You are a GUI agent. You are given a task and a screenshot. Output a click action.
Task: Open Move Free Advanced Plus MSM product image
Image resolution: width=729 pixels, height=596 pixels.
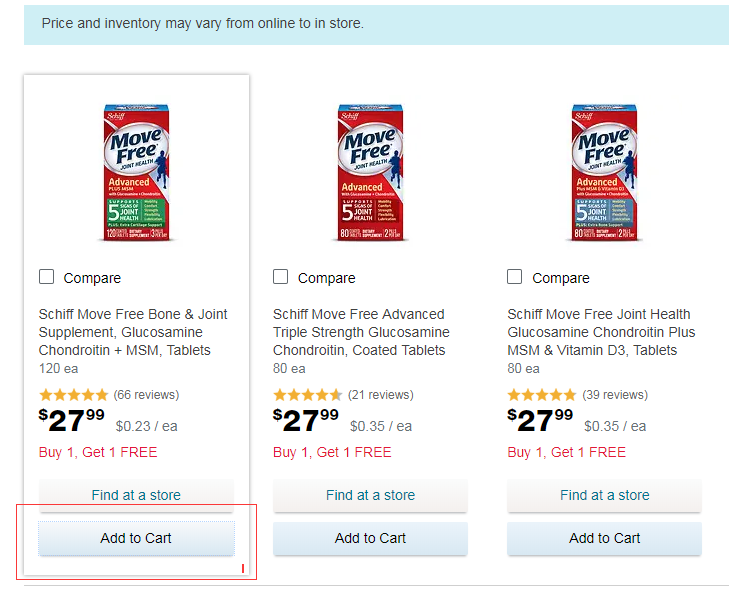click(136, 172)
